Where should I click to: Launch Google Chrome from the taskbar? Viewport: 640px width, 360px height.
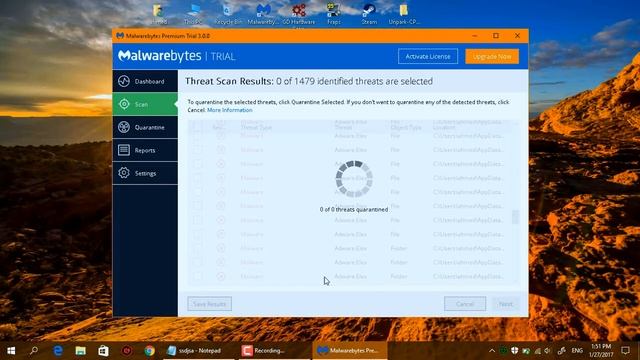pos(149,351)
